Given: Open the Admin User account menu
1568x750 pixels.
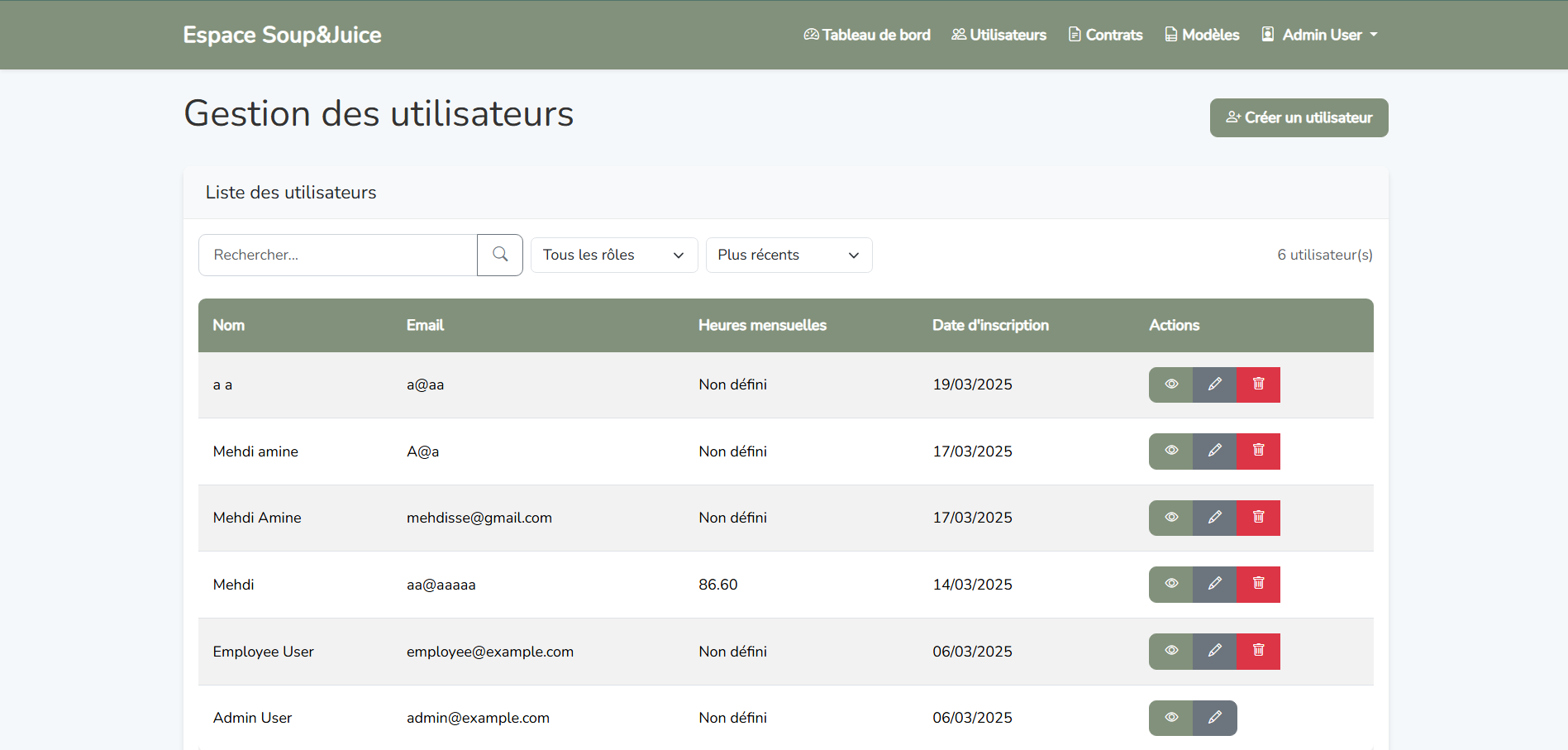Looking at the screenshot, I should click(x=1320, y=35).
